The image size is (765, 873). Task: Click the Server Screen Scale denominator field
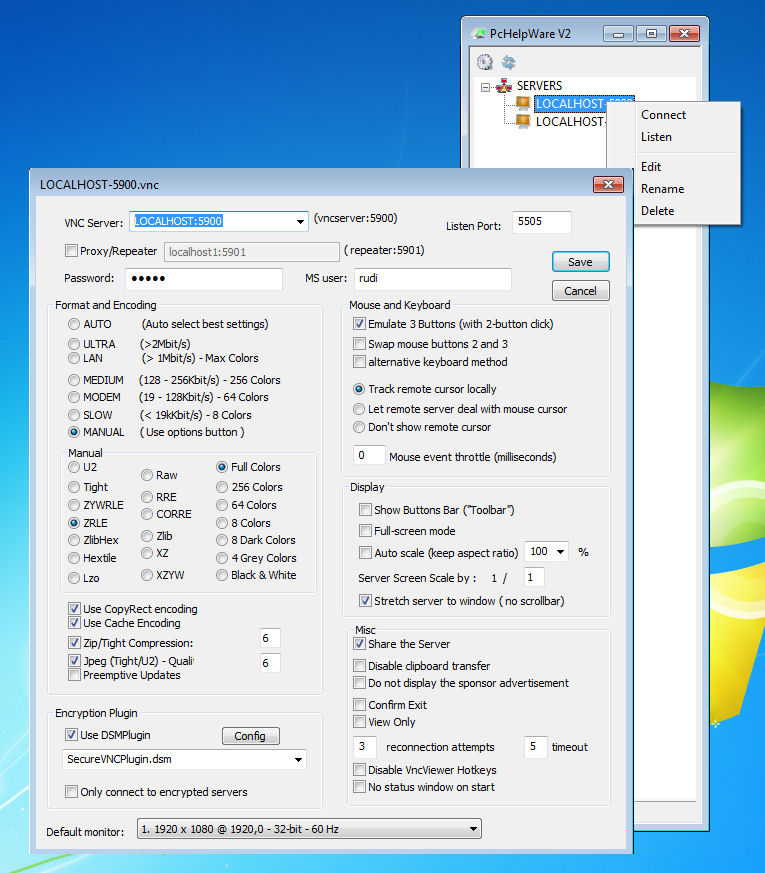tap(533, 577)
